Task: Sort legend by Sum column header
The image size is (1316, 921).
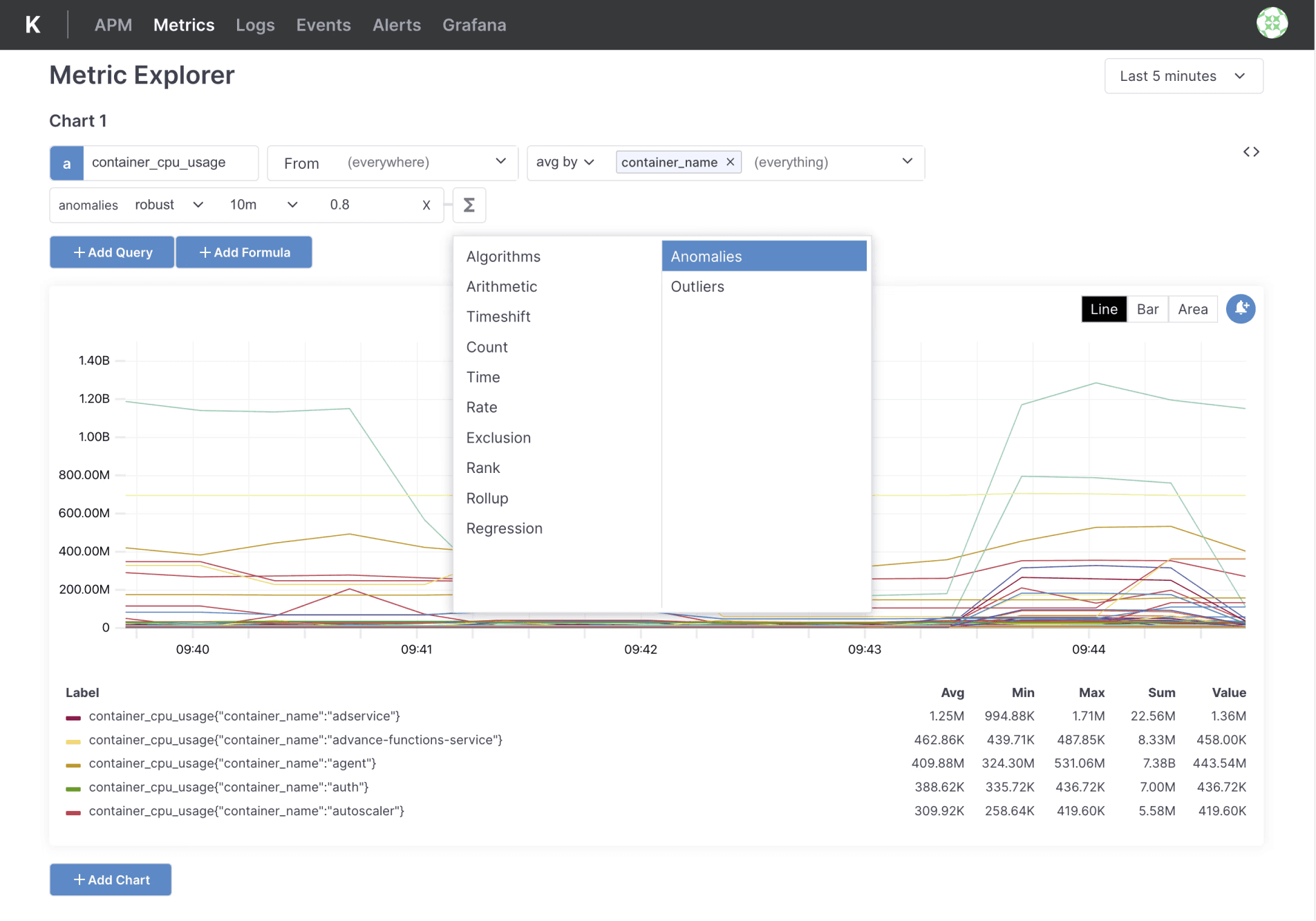Action: pyautogui.click(x=1162, y=693)
